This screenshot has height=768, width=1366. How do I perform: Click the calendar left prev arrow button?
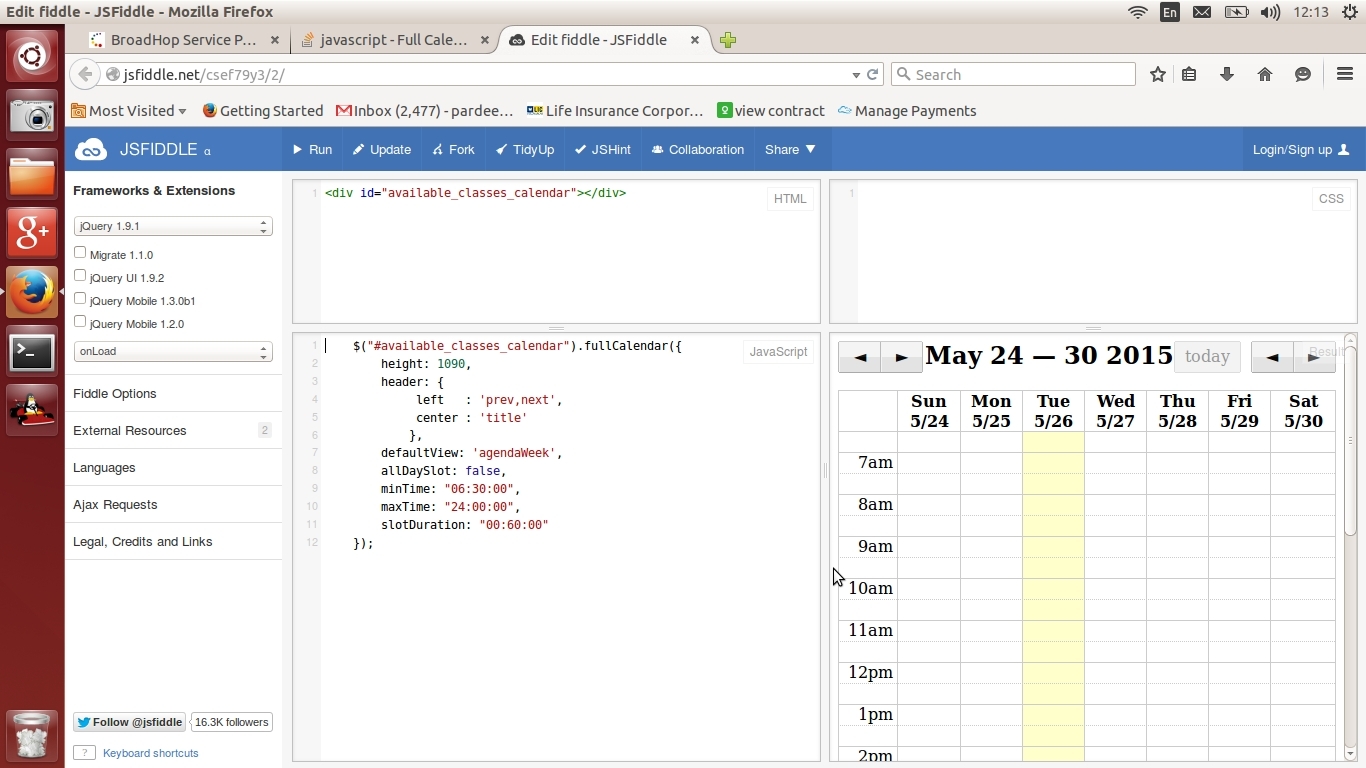pyautogui.click(x=859, y=357)
